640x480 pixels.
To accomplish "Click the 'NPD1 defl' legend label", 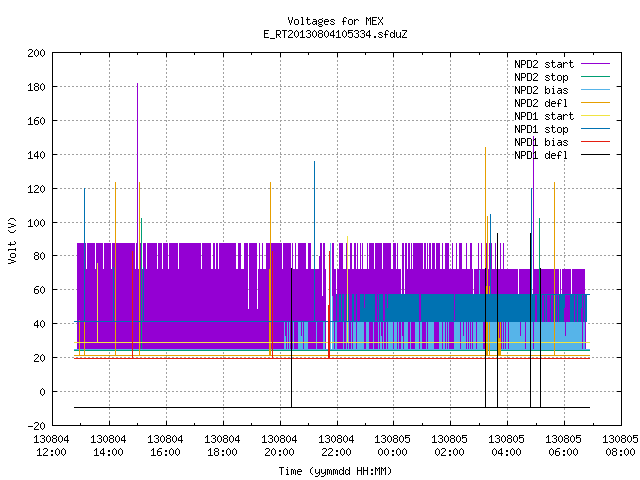I will [541, 156].
